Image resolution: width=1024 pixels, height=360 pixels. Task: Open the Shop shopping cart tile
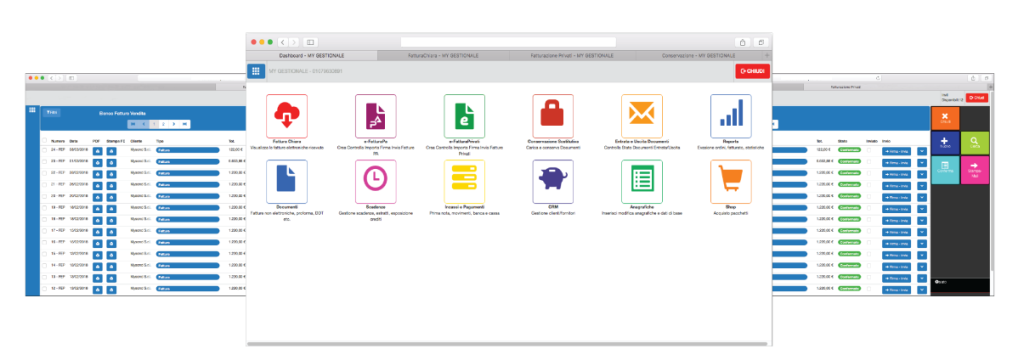click(x=731, y=181)
